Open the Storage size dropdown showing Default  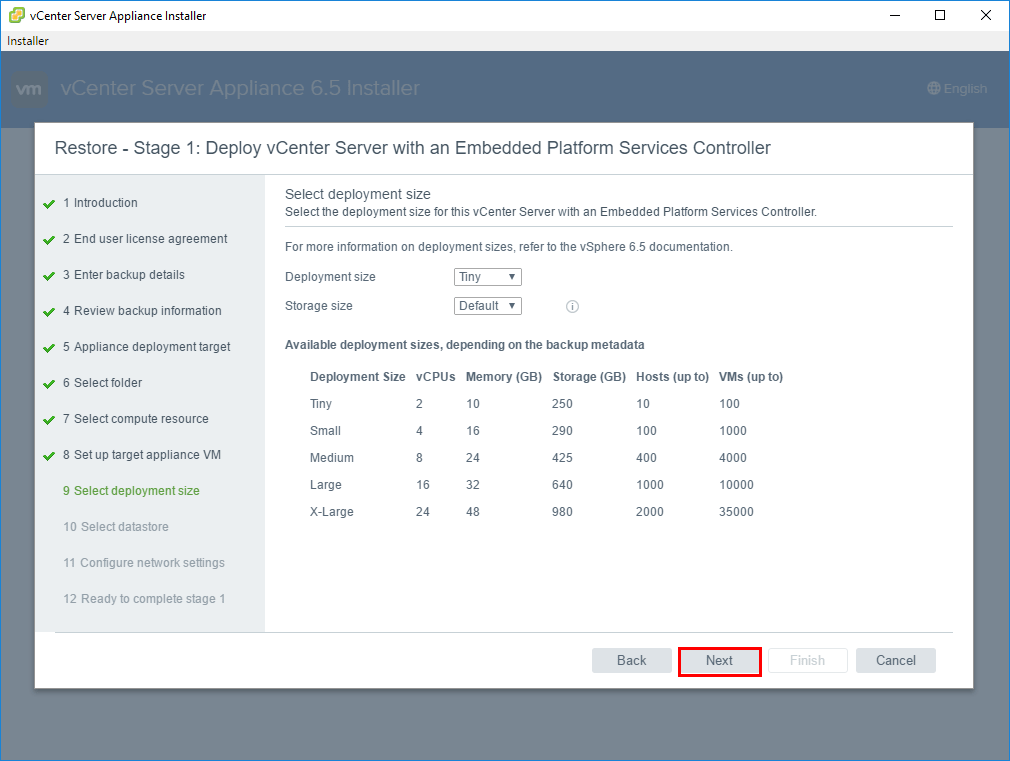tap(488, 306)
